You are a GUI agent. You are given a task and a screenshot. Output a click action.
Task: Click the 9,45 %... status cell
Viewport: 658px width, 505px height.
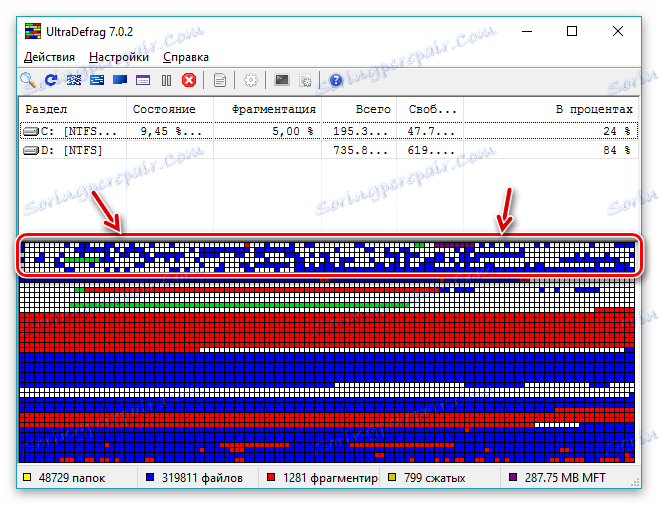pyautogui.click(x=170, y=131)
